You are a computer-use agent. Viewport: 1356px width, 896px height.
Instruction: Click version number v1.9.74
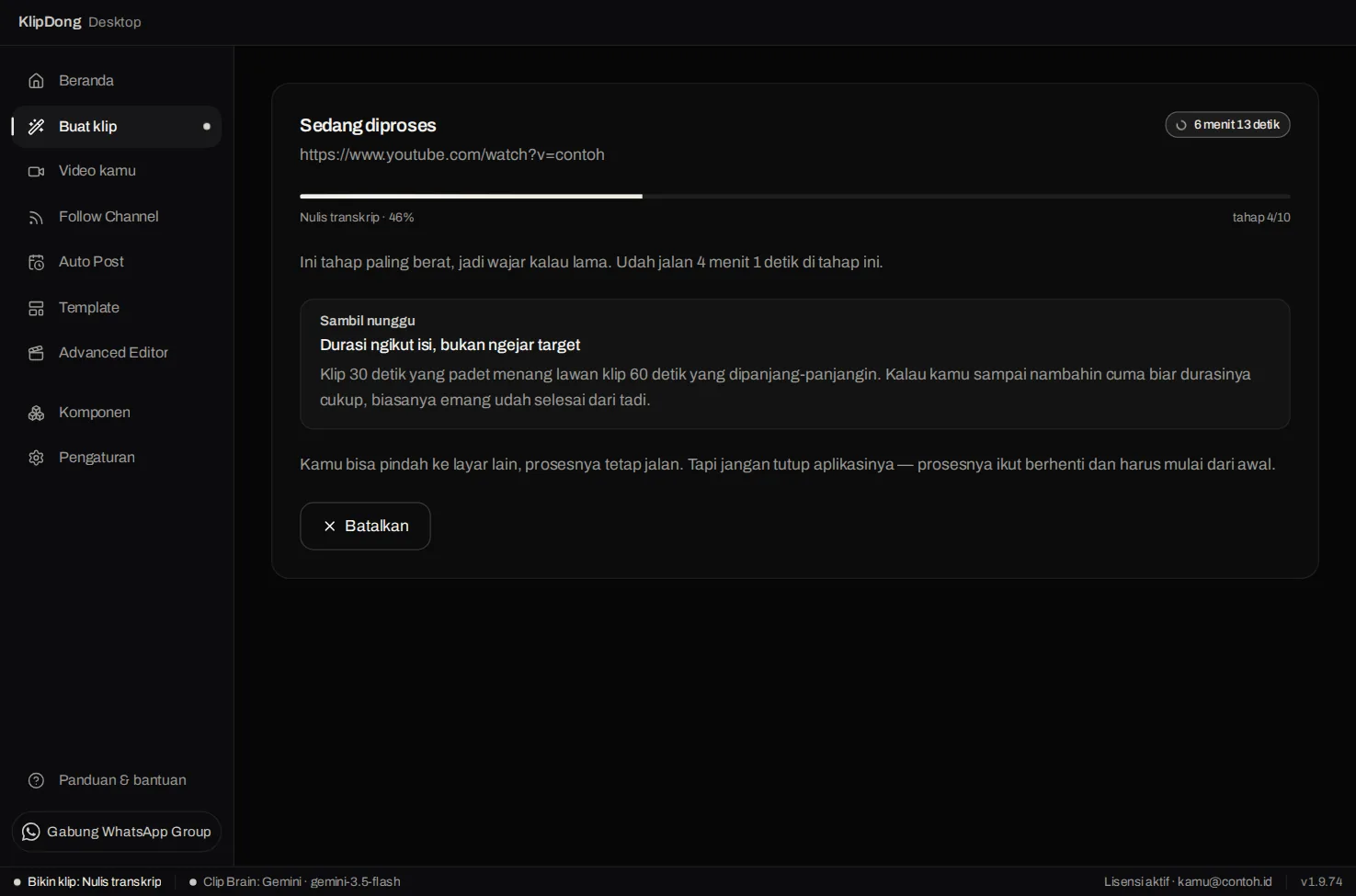(1321, 882)
